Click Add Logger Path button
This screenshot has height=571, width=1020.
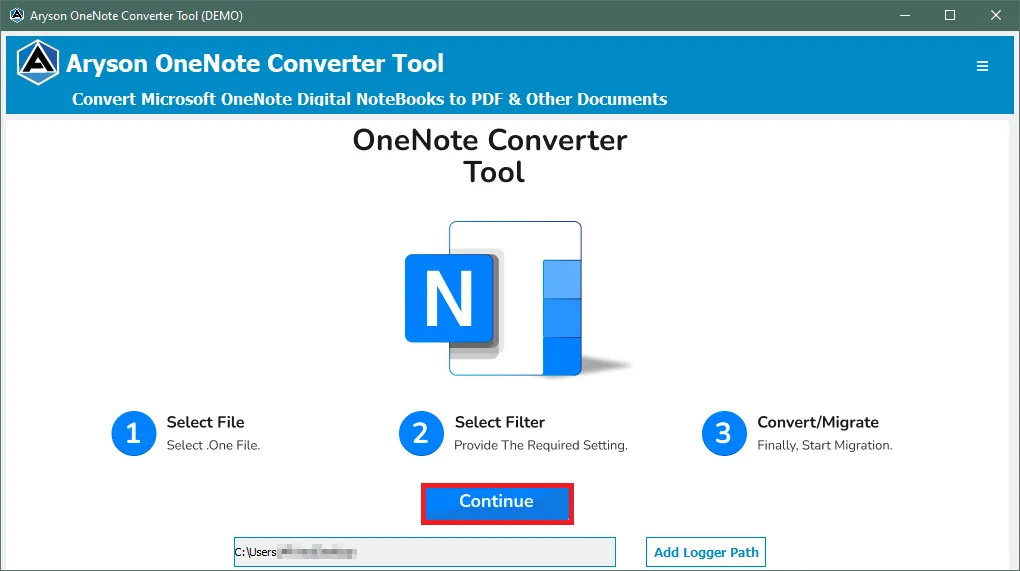point(706,552)
